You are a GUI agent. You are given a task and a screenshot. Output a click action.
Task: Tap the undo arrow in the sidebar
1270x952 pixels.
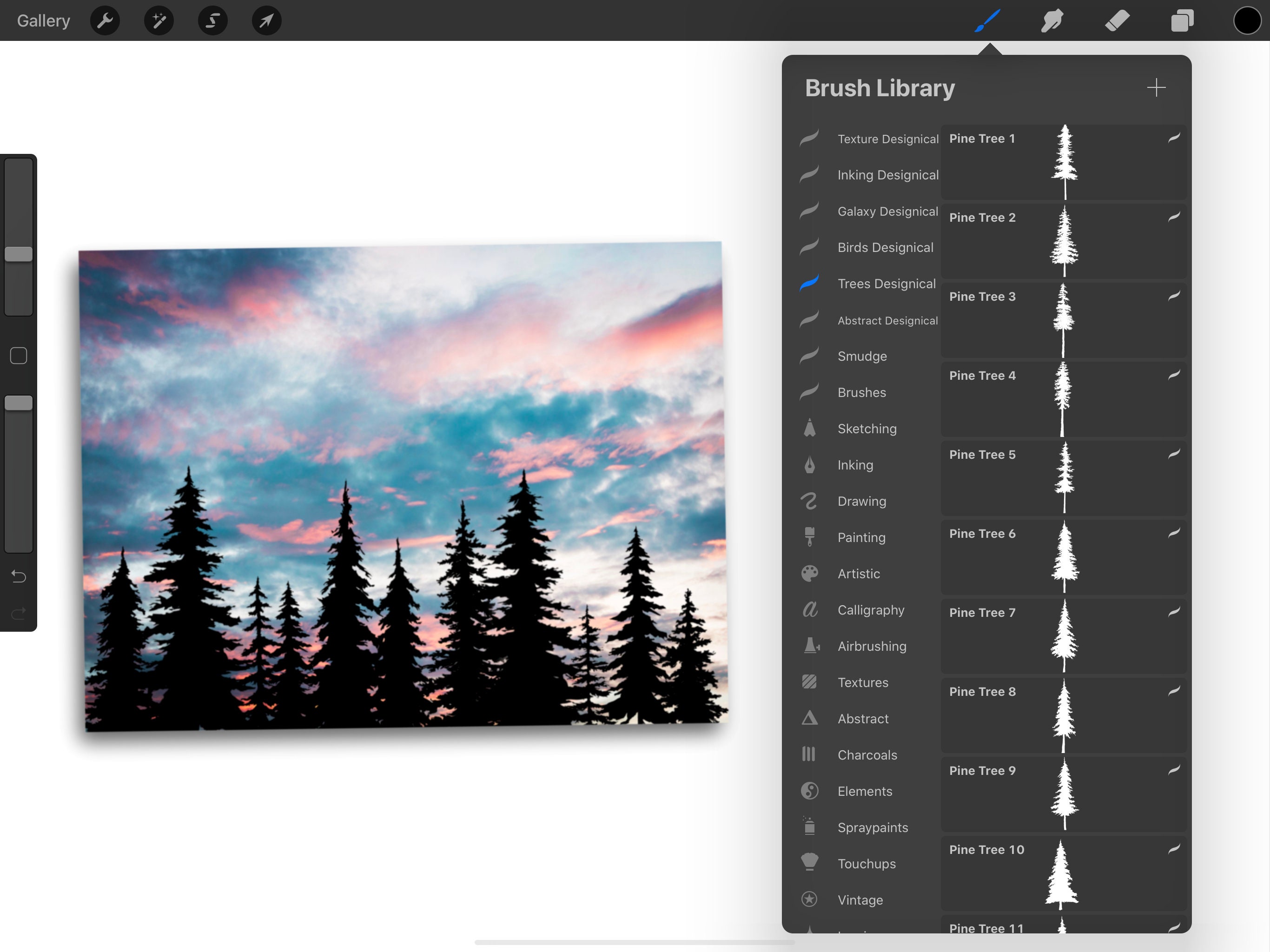[x=18, y=576]
